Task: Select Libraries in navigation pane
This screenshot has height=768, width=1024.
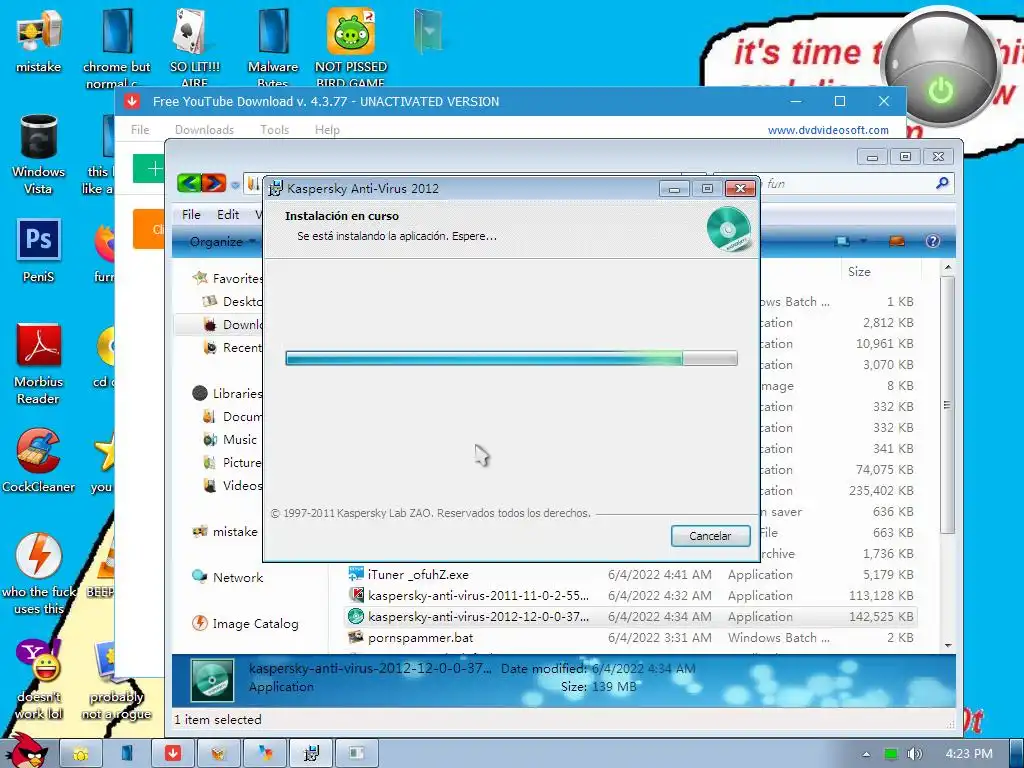Action: 228,393
